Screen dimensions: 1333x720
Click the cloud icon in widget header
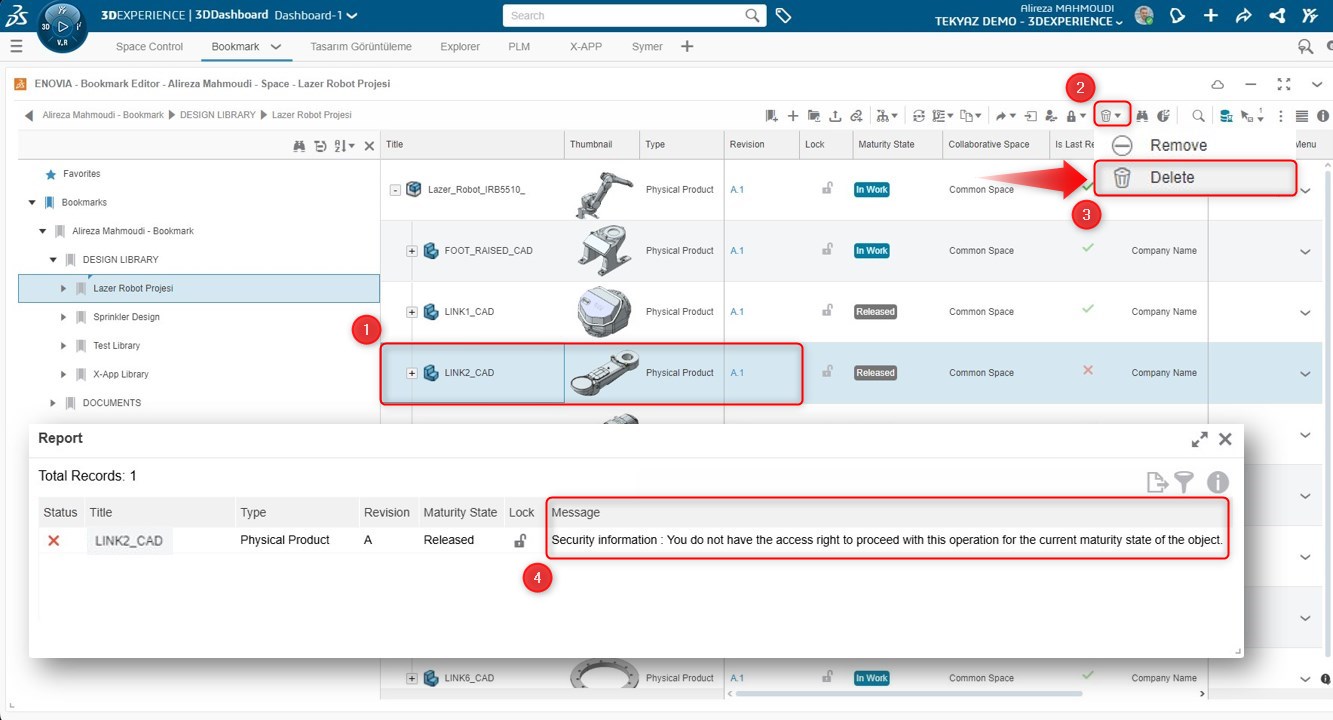[x=1218, y=84]
